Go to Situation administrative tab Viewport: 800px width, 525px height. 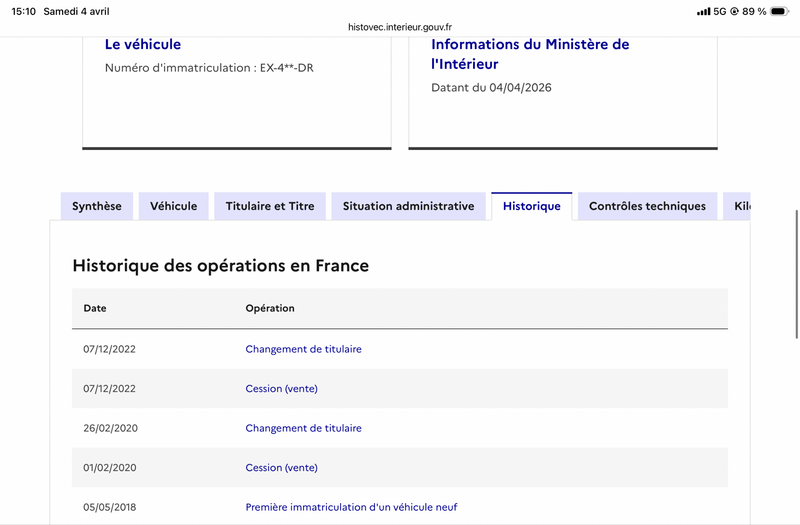pos(408,206)
